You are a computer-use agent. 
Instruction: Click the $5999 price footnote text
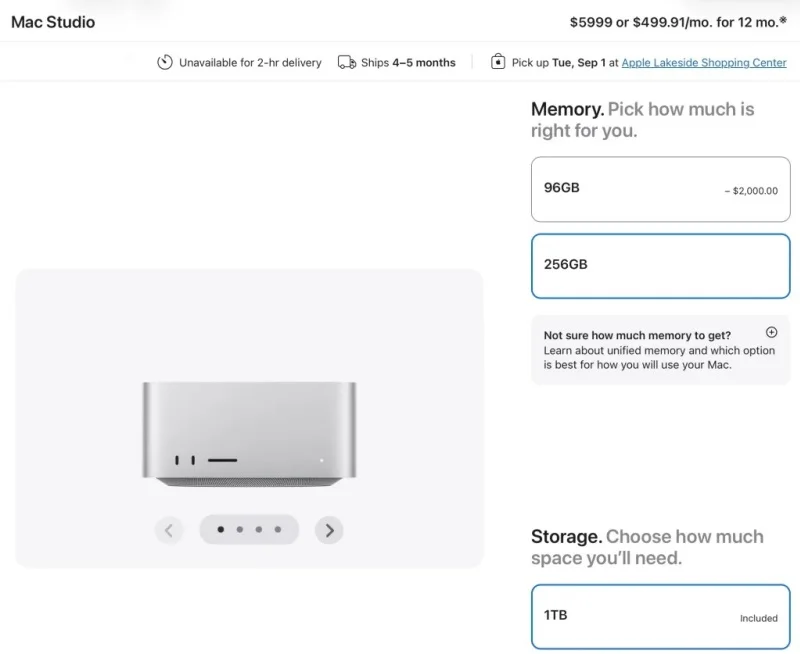click(679, 21)
